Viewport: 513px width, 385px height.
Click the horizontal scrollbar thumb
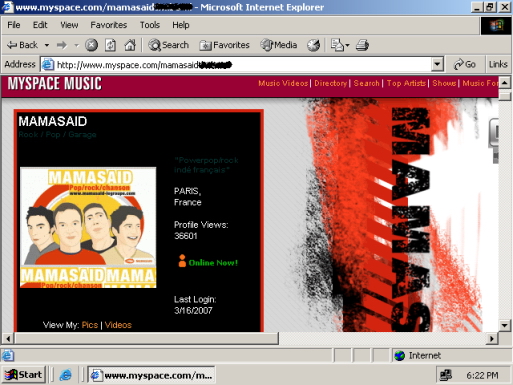tap(147, 339)
